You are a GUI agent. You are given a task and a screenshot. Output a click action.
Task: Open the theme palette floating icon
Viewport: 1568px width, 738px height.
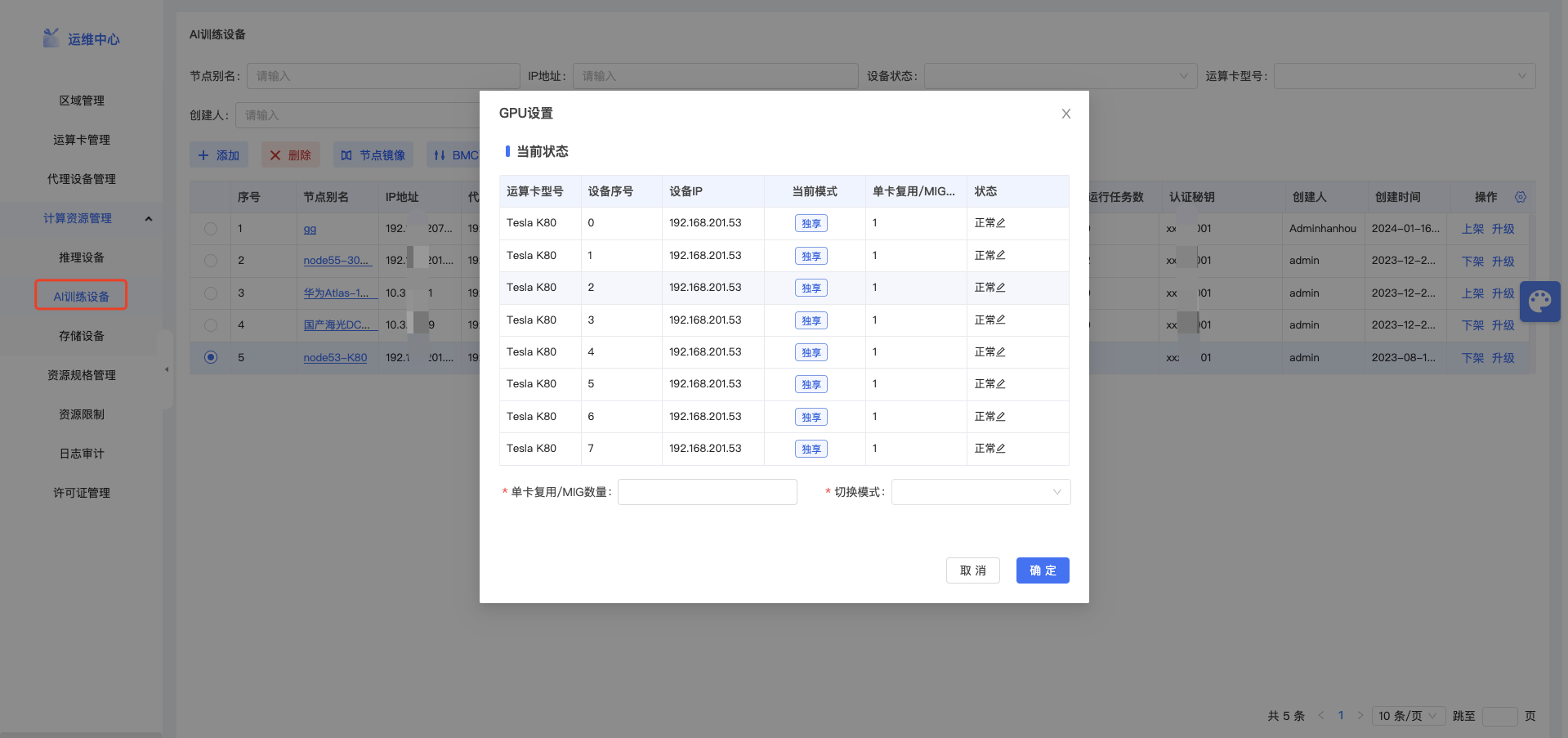(1540, 302)
